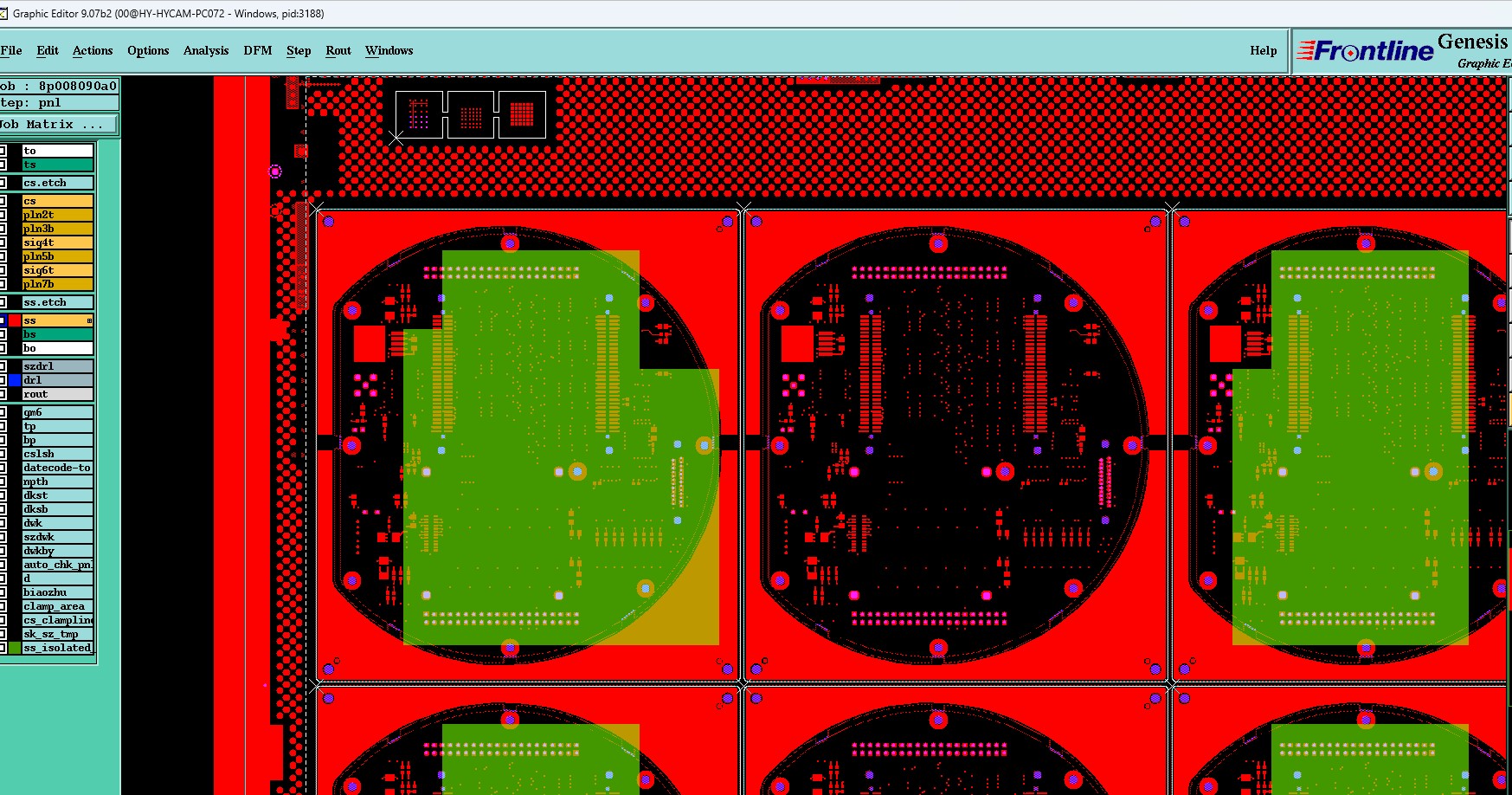Toggle the checkbox for the ss_isolated layer

tap(3, 648)
